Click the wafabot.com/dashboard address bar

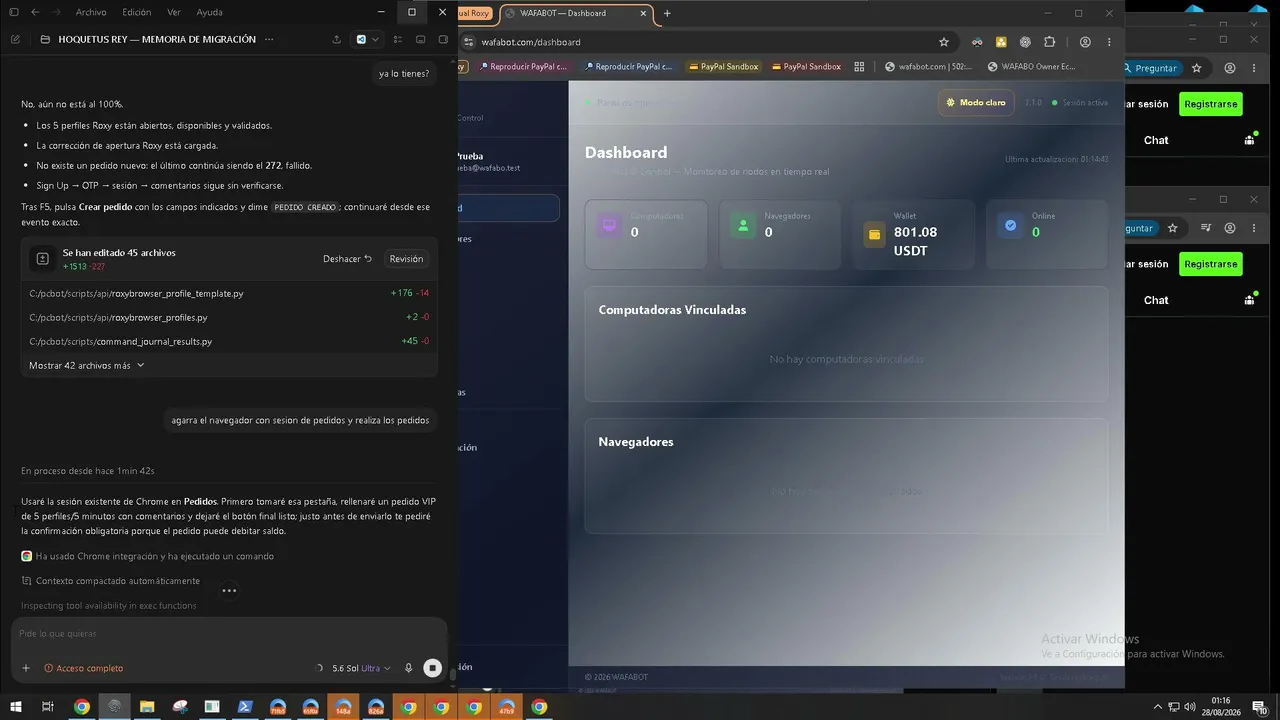[x=700, y=42]
